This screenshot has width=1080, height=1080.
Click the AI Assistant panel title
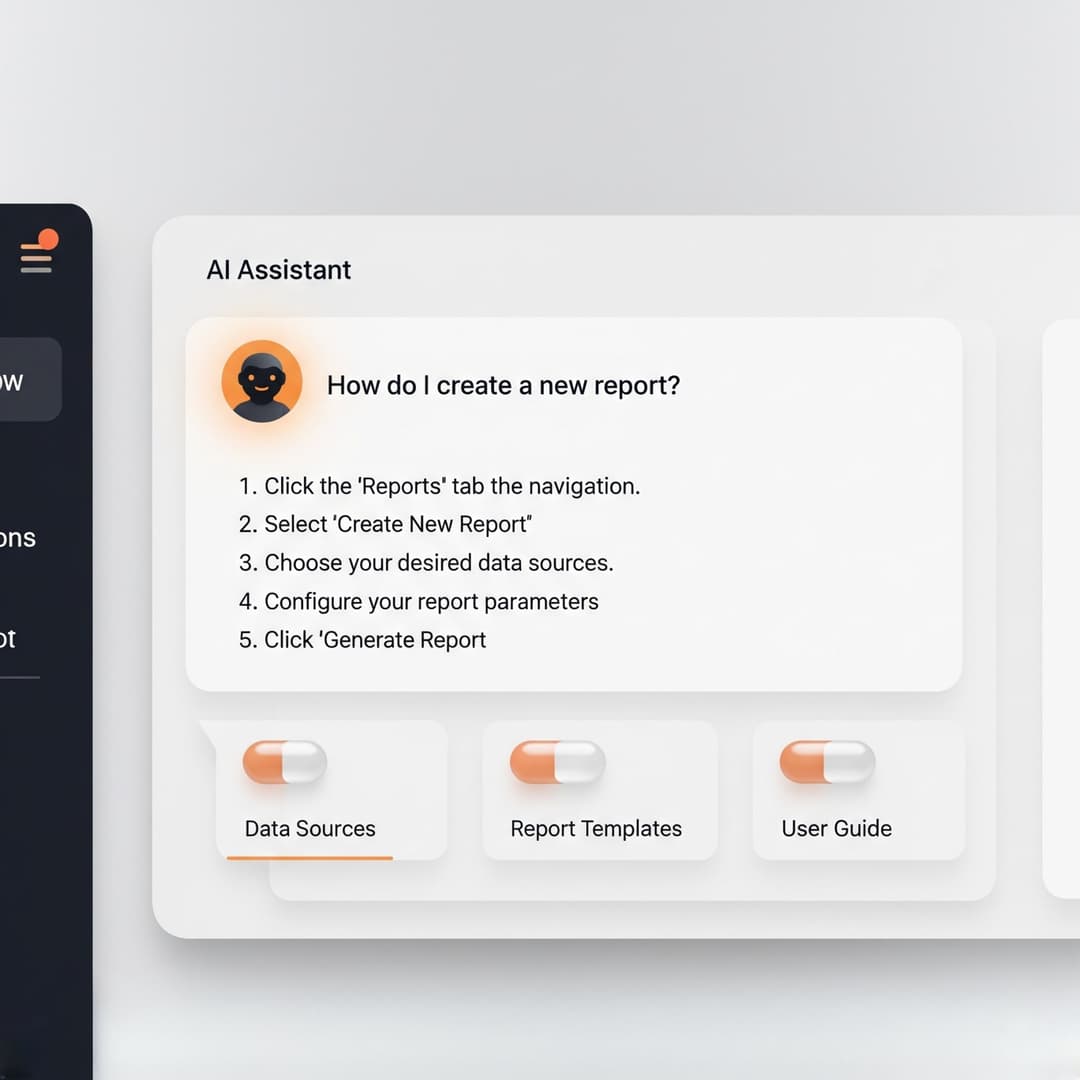pos(279,270)
